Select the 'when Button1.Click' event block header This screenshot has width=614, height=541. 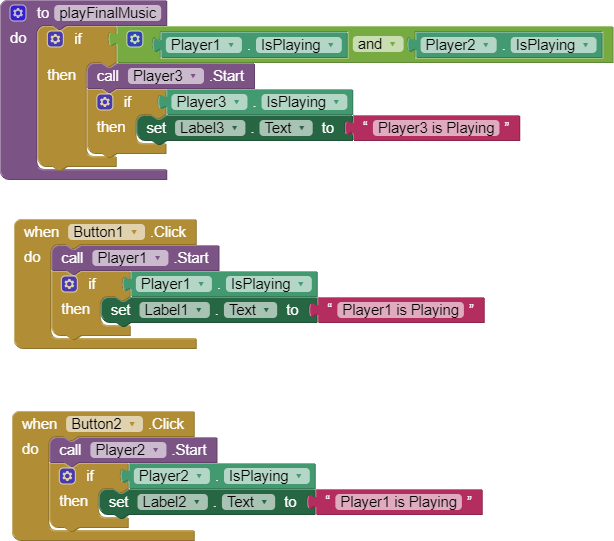(x=41, y=232)
